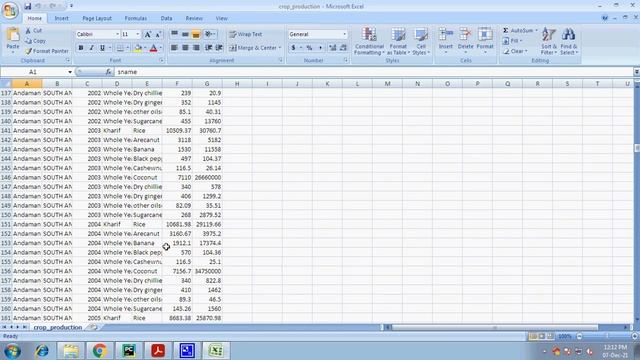Click the zoom slider
640x360 pixels.
click(x=607, y=336)
